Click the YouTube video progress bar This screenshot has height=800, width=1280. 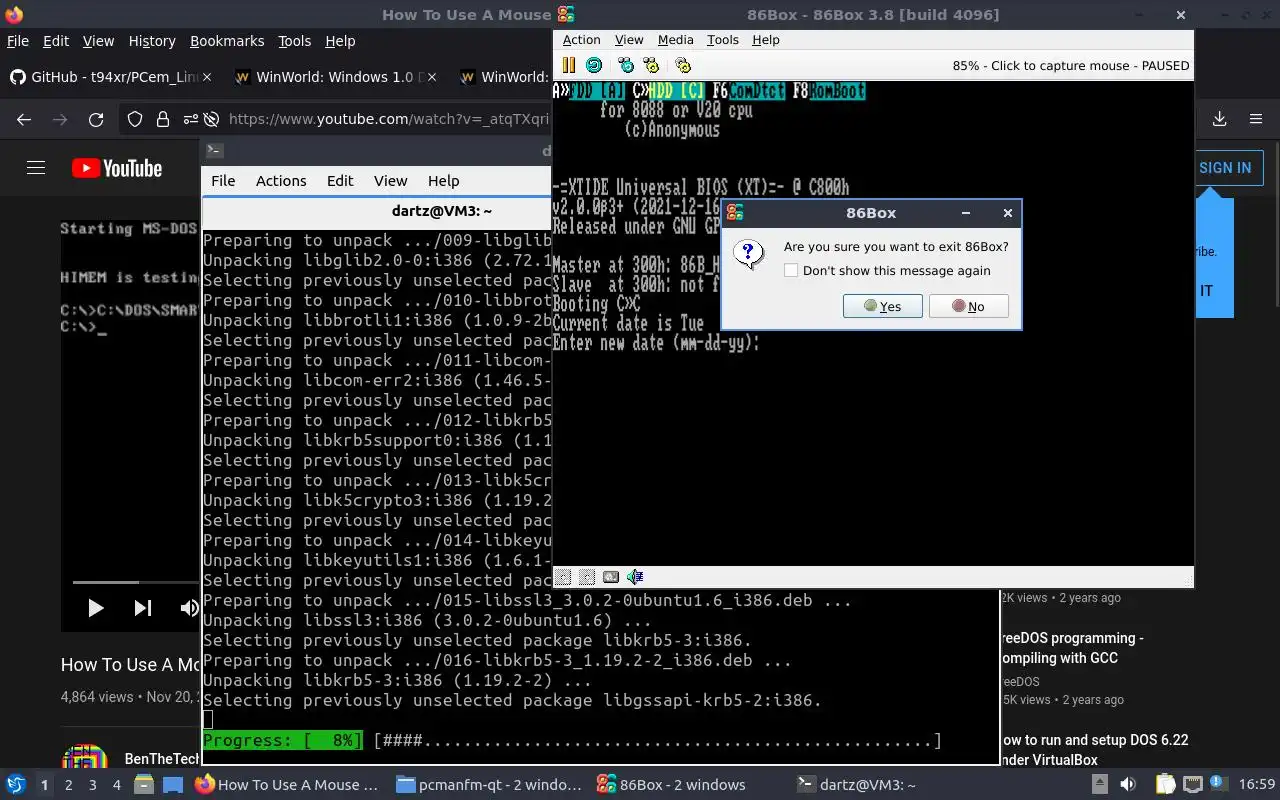pos(136,582)
